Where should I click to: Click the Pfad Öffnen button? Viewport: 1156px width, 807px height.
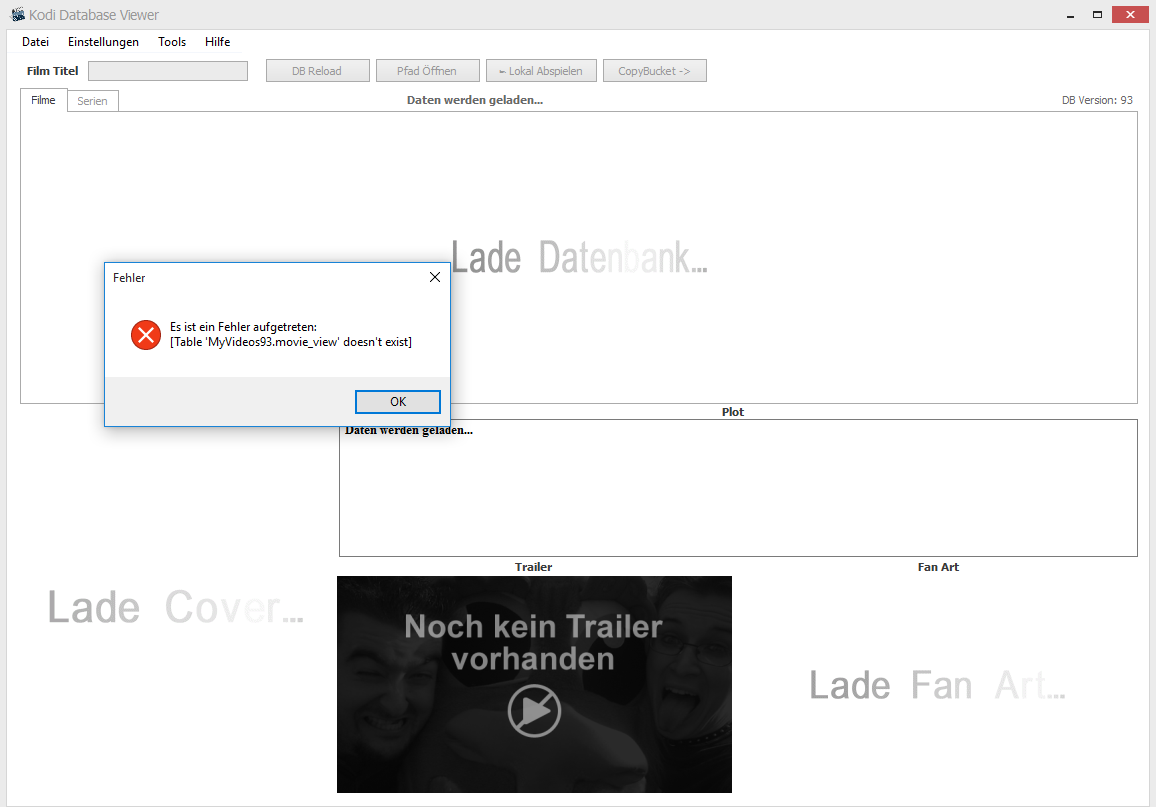(x=428, y=71)
